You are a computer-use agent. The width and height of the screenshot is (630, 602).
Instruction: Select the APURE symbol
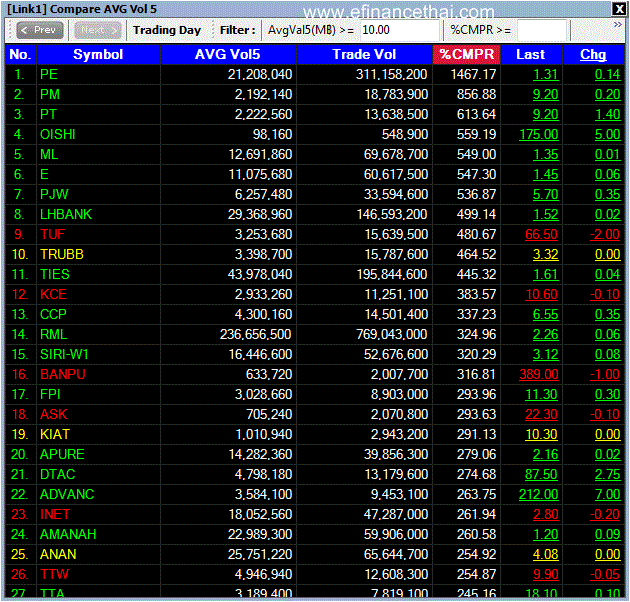[62, 455]
